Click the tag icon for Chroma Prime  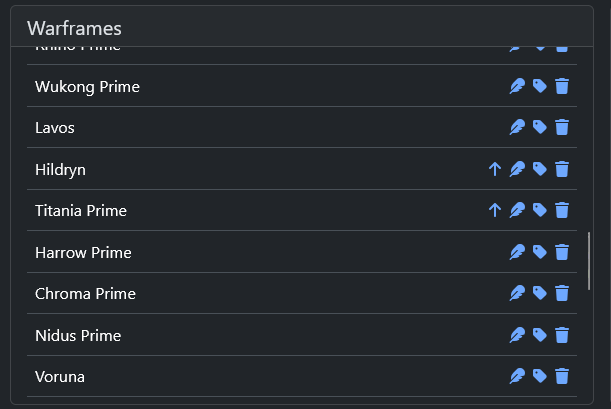(x=540, y=293)
